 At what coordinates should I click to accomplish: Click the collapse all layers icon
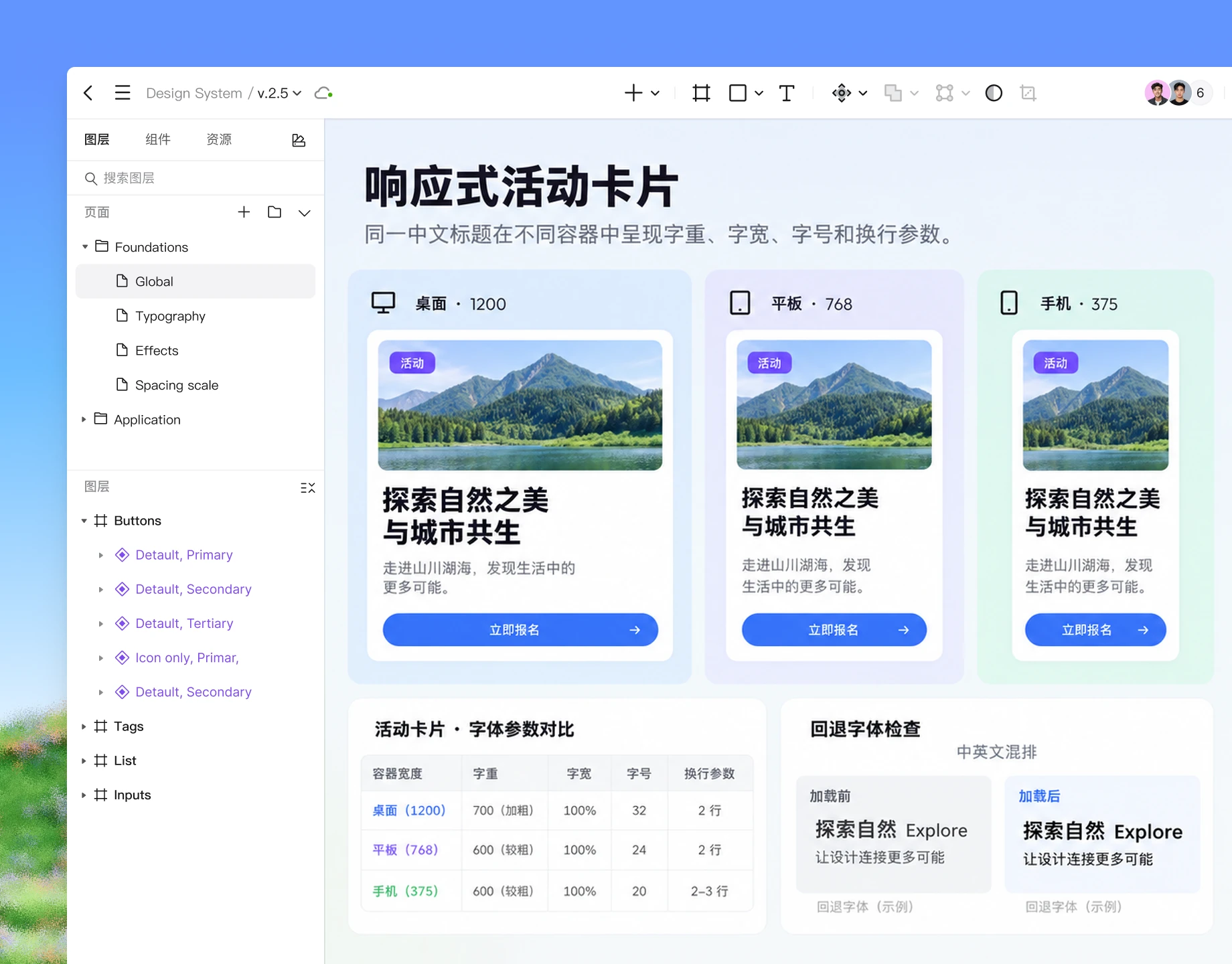pos(307,487)
